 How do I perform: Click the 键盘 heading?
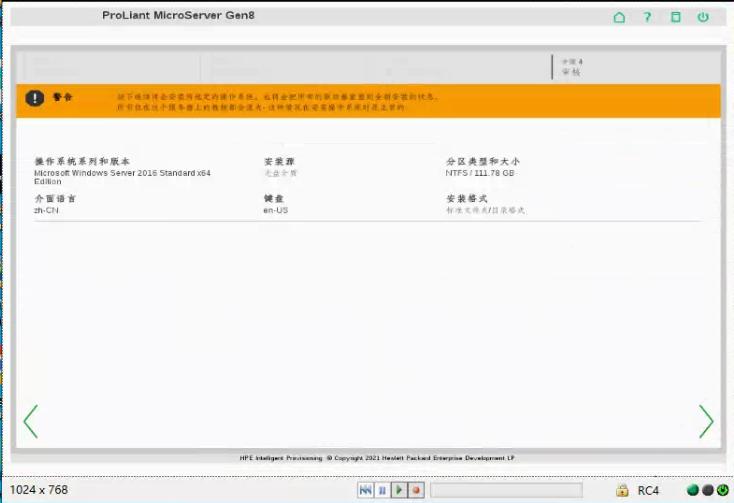(x=274, y=198)
